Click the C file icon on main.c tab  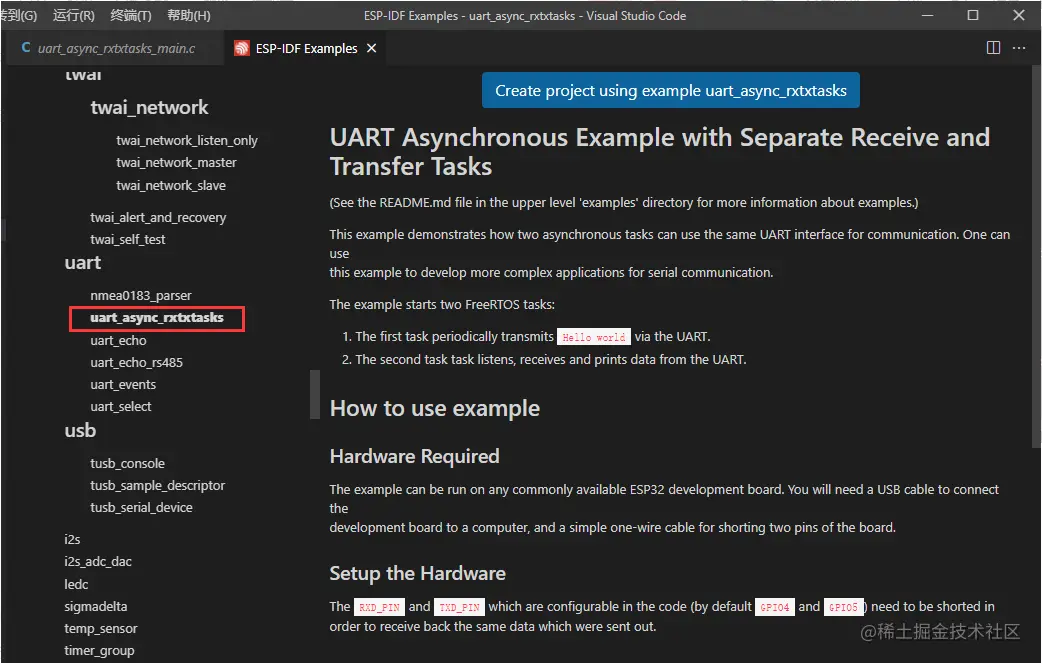(x=26, y=48)
